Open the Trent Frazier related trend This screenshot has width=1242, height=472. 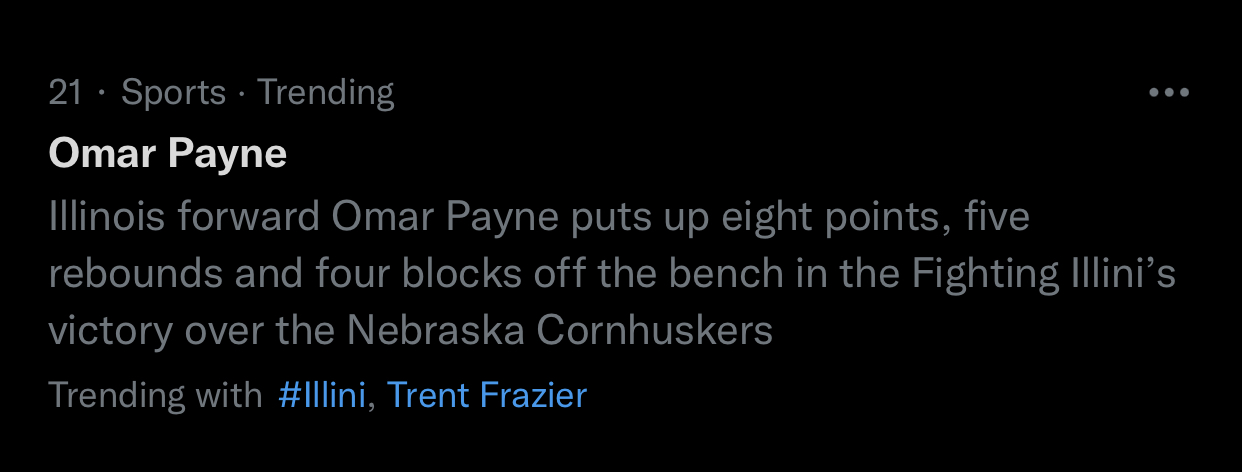click(486, 395)
